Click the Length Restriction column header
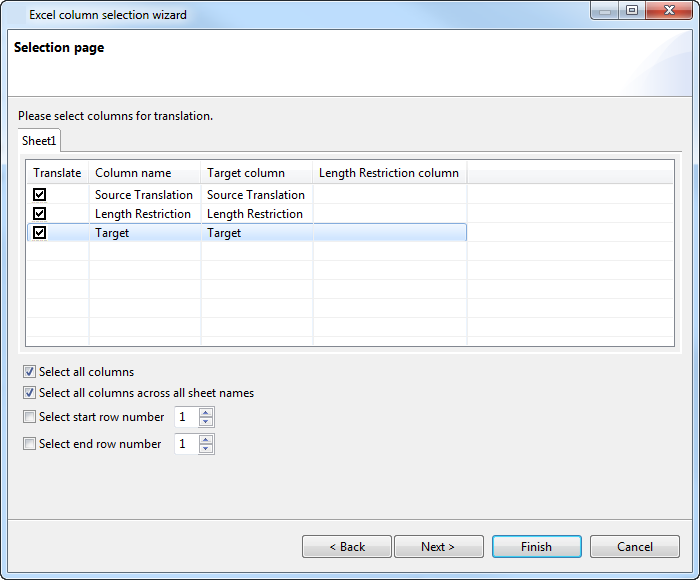 (390, 173)
